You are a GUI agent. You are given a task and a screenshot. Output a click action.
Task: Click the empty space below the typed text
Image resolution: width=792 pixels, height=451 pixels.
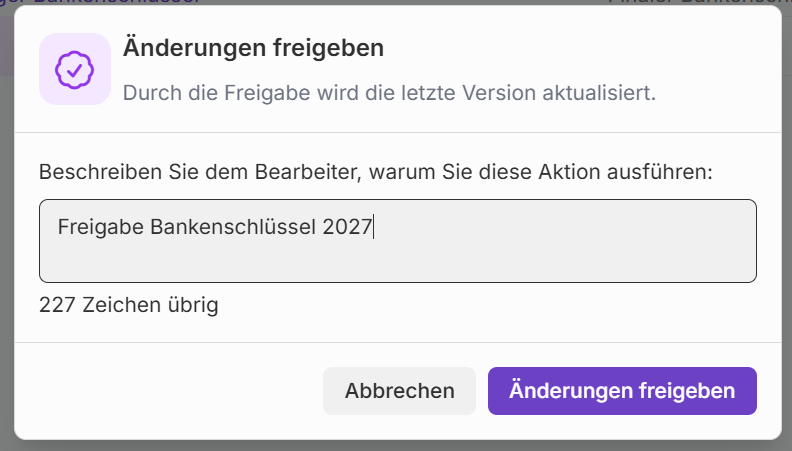click(x=300, y=260)
